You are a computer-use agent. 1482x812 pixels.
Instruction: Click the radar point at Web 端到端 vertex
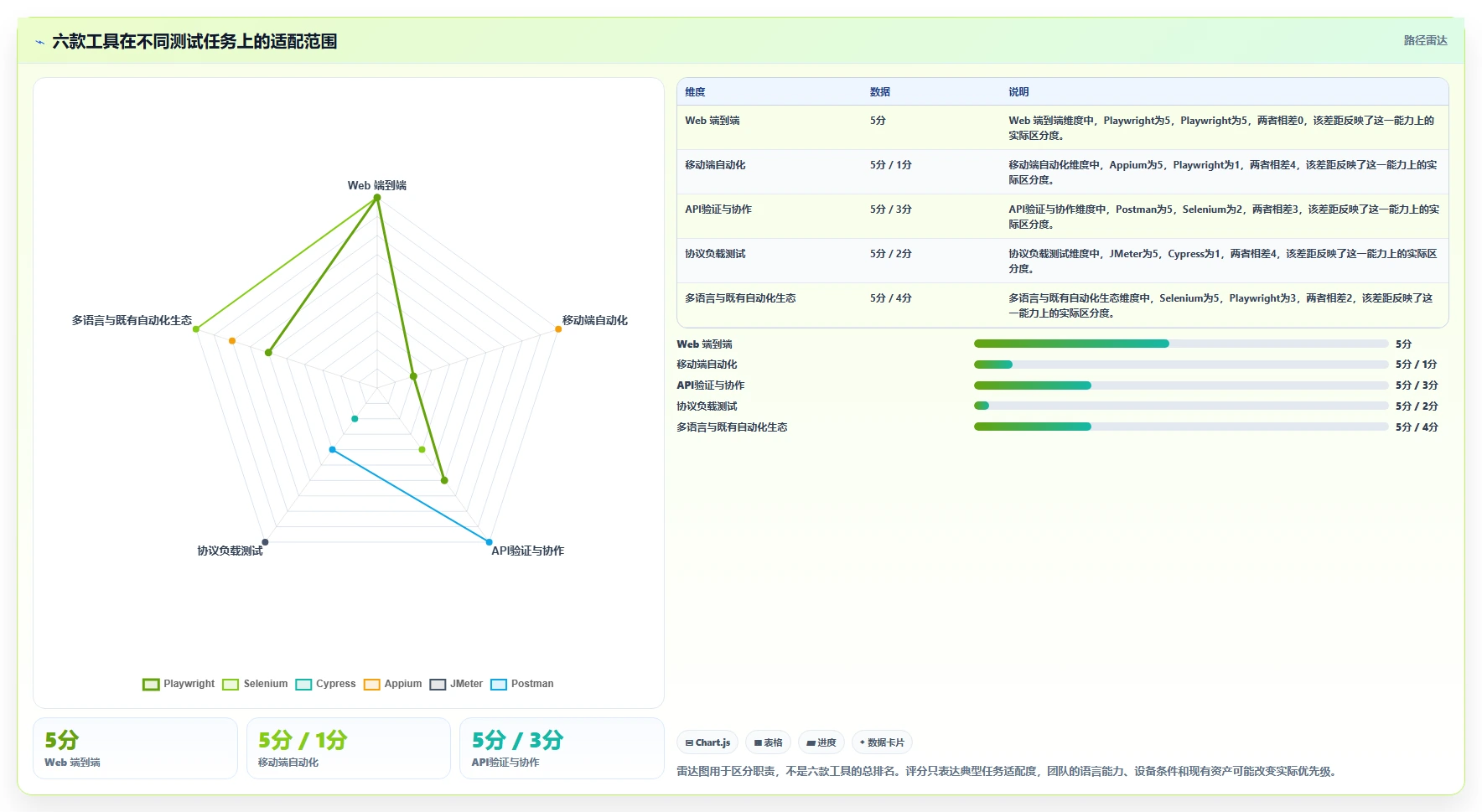click(377, 198)
